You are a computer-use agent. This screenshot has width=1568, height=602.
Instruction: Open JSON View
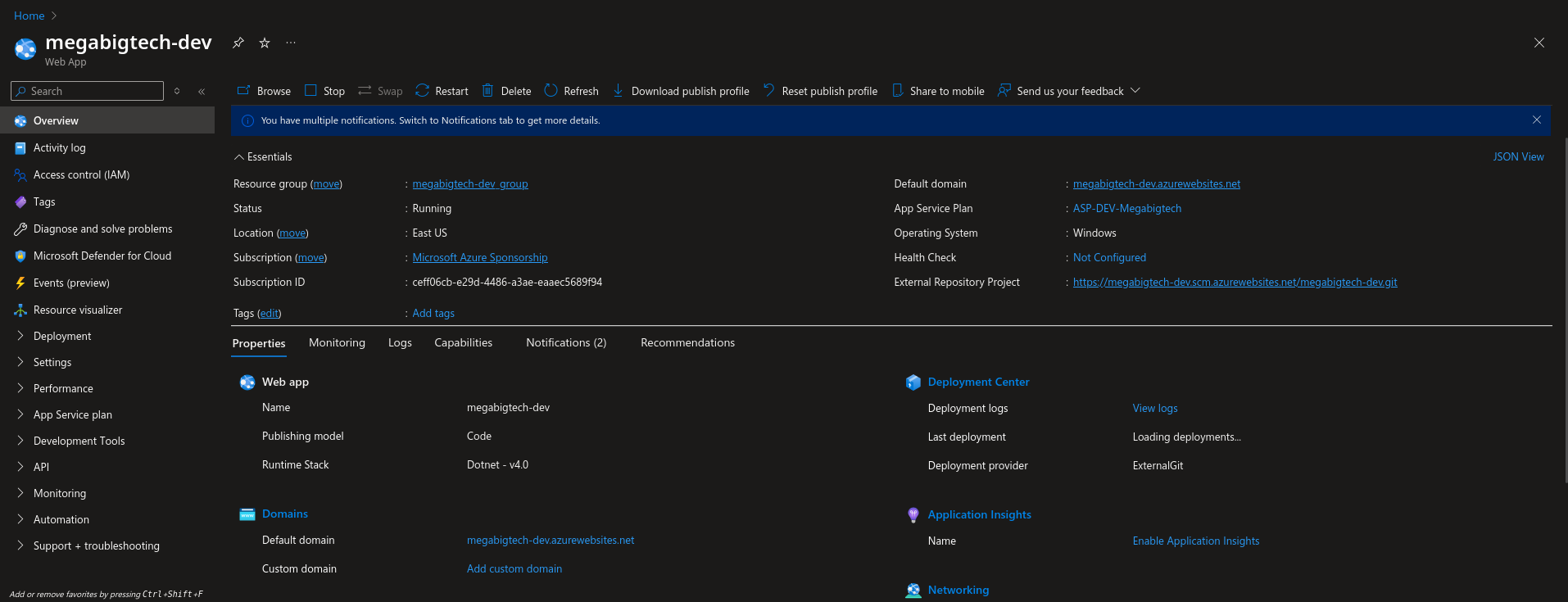pyautogui.click(x=1518, y=156)
